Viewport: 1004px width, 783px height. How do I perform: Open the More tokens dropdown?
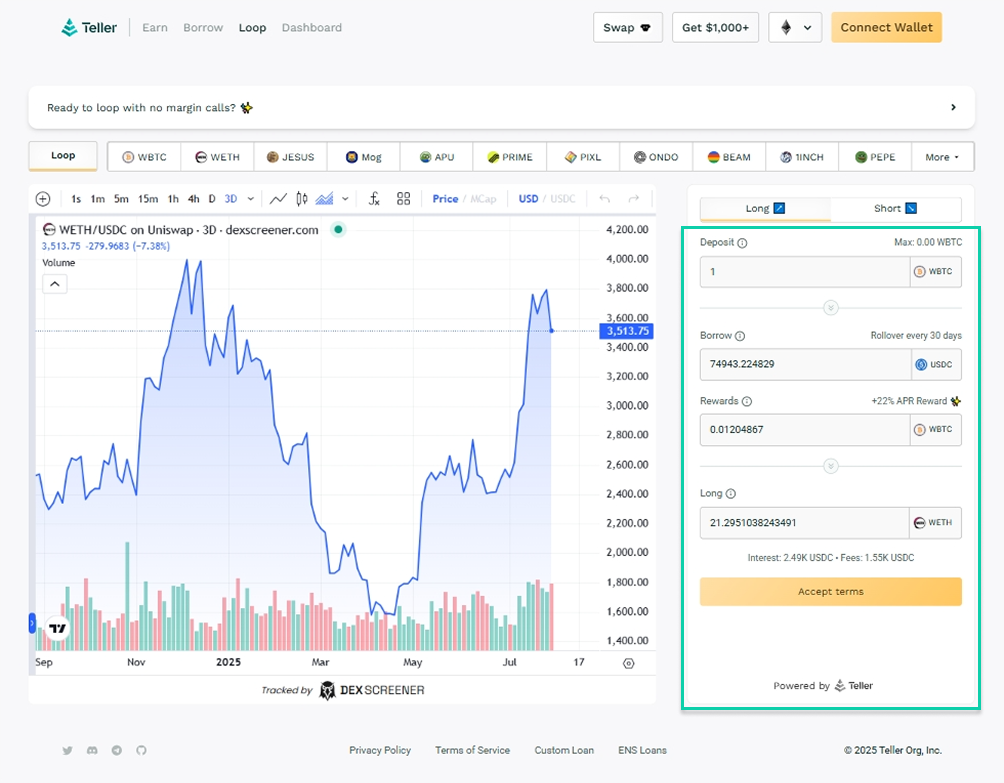[x=942, y=157]
